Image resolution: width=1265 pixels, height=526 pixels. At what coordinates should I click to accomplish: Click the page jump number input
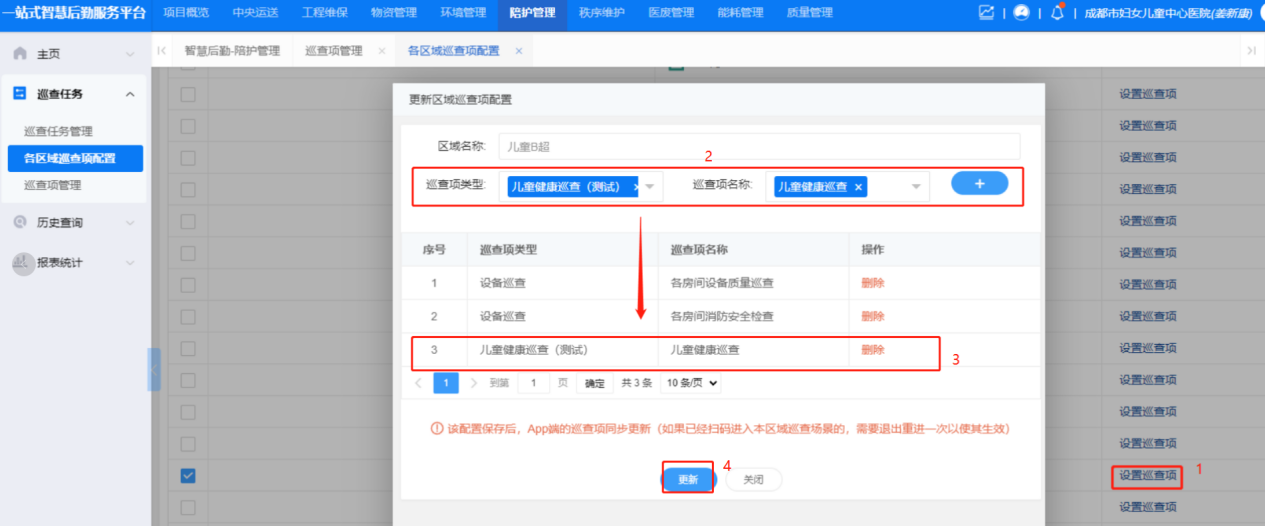click(534, 383)
